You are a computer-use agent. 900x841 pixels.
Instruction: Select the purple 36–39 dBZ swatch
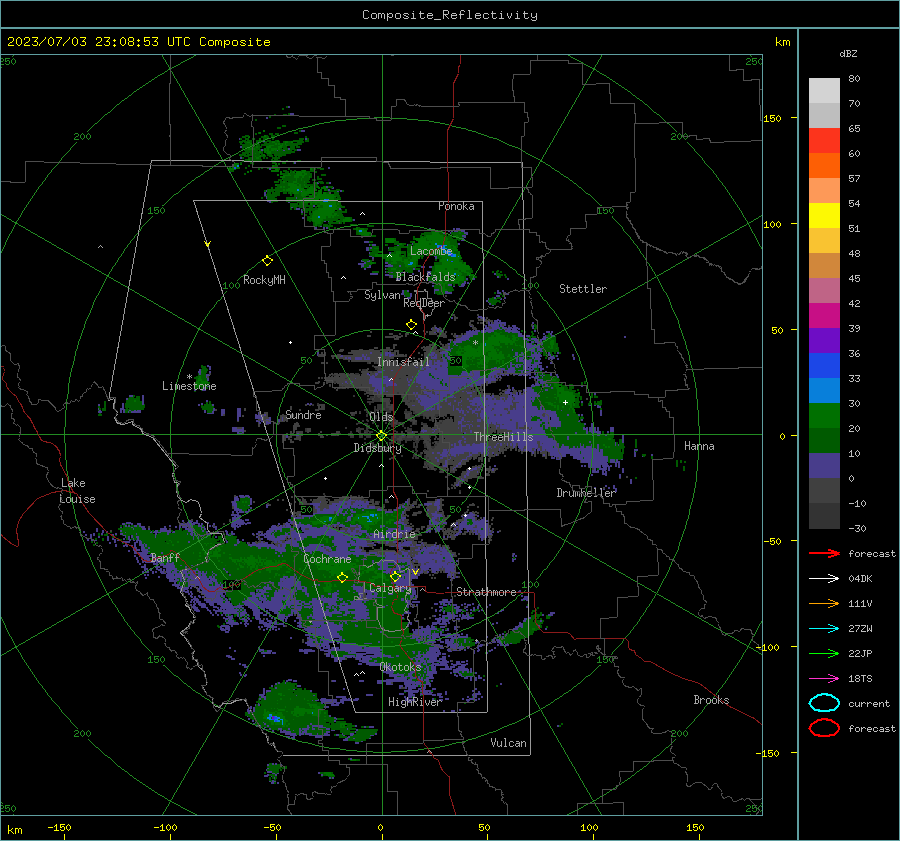[824, 341]
